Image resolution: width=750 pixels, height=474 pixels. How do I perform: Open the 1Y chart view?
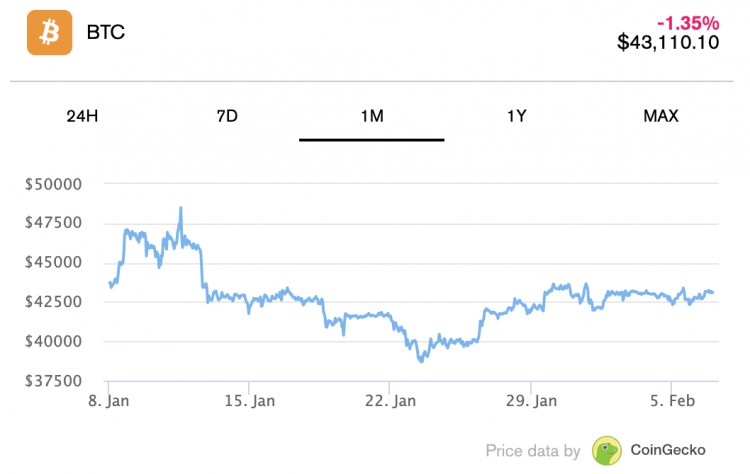coord(517,116)
